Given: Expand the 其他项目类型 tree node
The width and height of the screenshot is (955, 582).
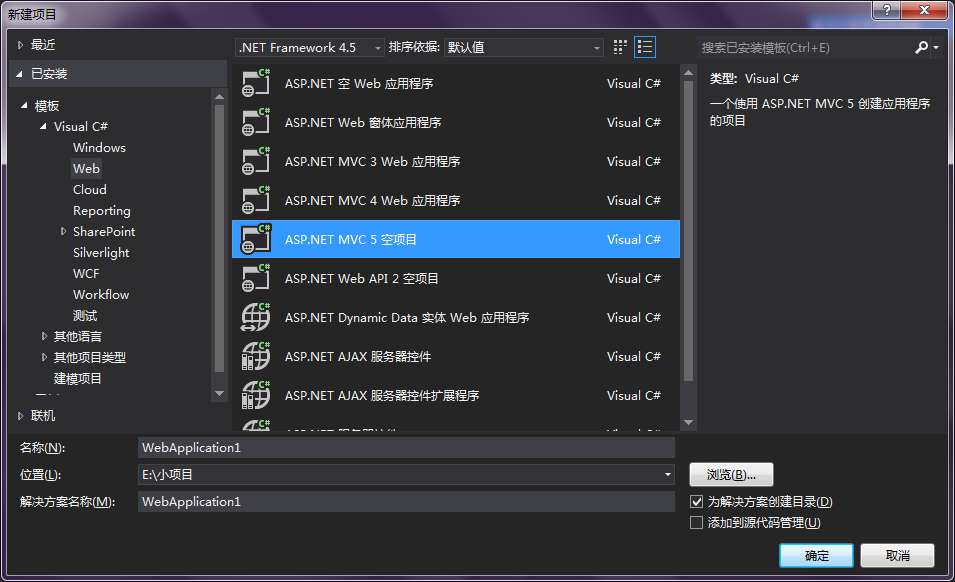Looking at the screenshot, I should coord(44,357).
